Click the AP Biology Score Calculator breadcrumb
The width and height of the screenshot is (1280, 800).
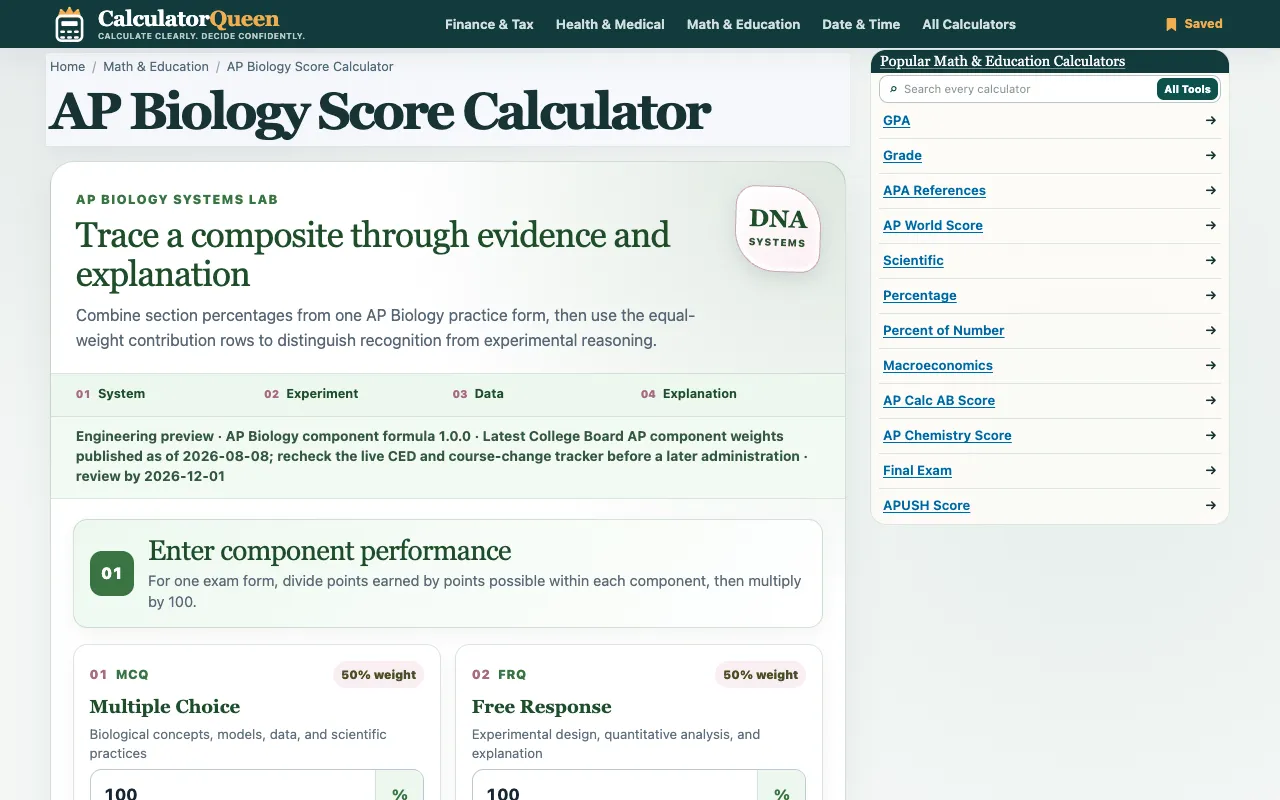310,67
